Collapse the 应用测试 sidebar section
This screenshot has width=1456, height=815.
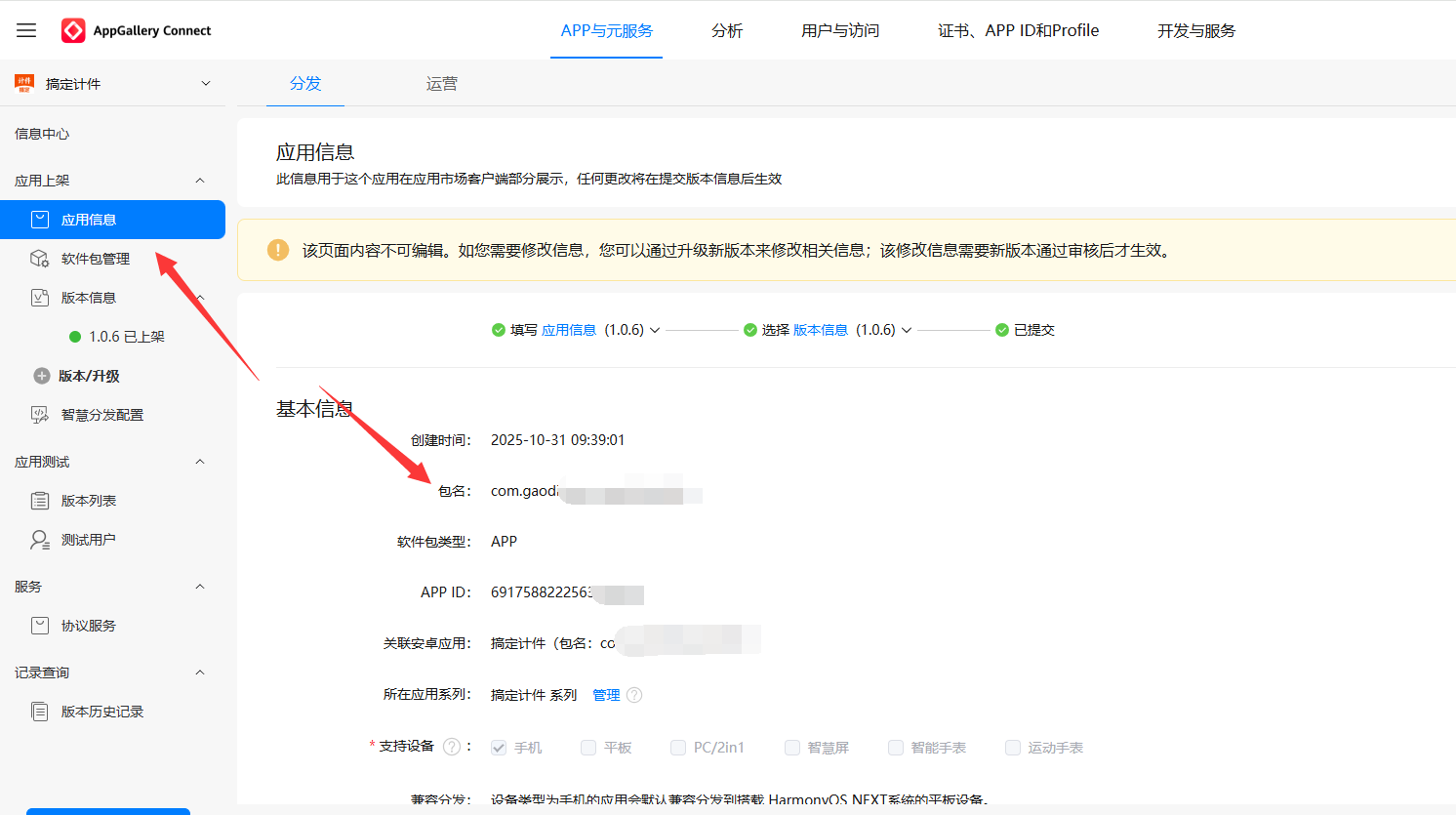(200, 462)
